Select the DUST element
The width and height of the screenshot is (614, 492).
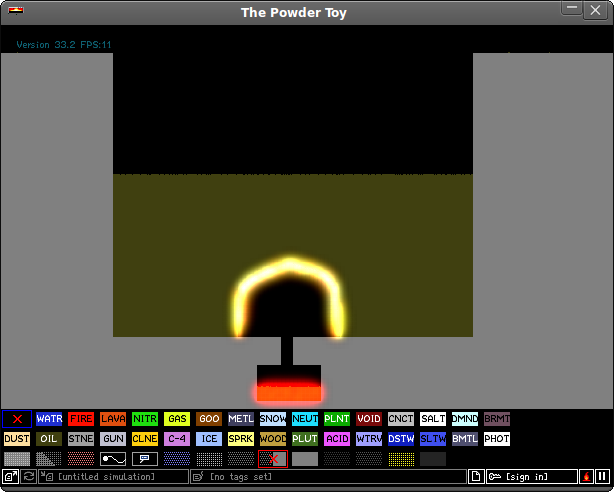[17, 439]
